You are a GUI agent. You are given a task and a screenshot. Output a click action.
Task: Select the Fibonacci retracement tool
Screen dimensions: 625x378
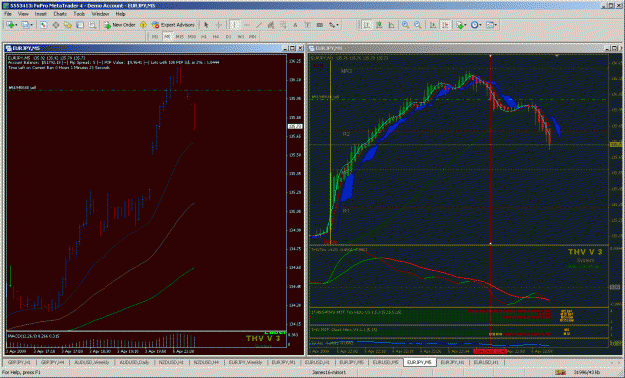(x=283, y=25)
